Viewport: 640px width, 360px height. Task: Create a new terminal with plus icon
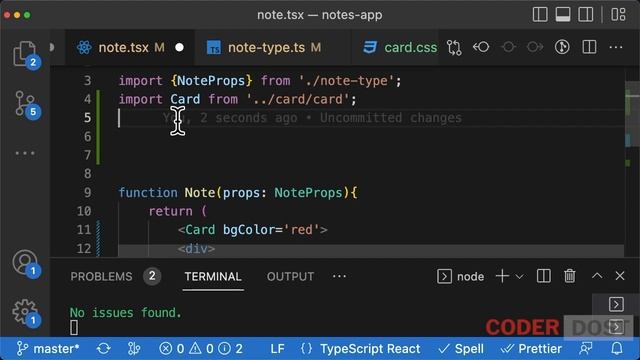coord(502,276)
